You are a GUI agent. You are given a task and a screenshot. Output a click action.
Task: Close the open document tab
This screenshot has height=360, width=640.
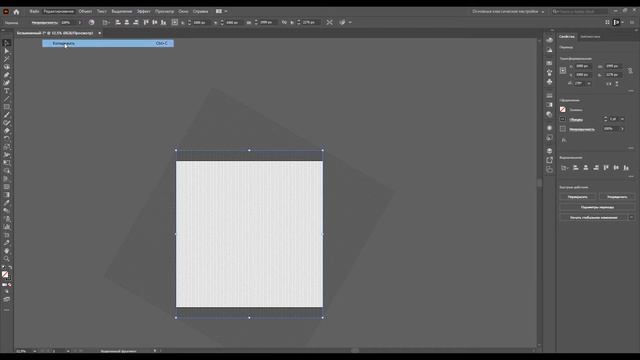click(x=100, y=33)
